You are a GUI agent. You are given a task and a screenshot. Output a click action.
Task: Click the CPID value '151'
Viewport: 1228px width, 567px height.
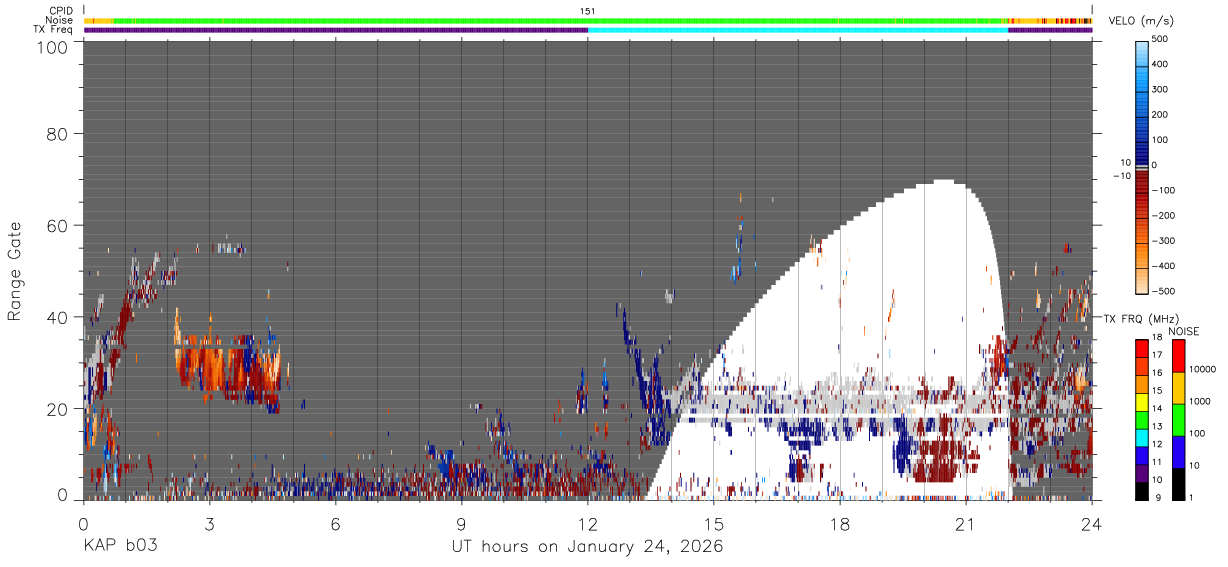tap(588, 11)
